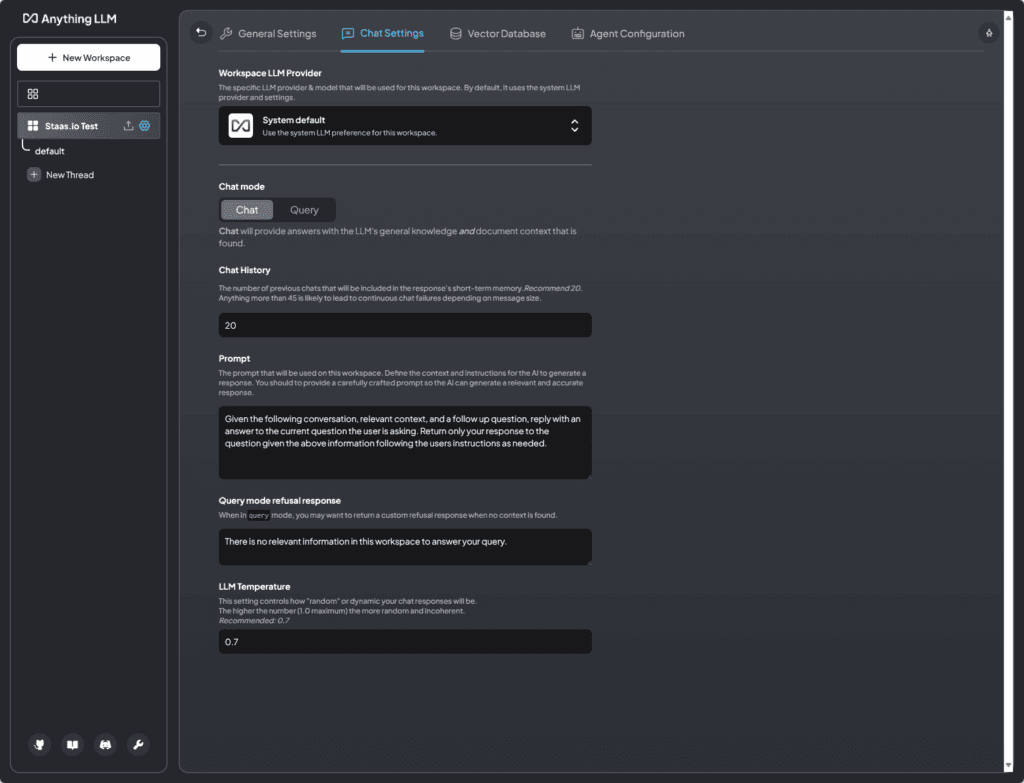
Task: Set chat mode to Query
Action: (304, 210)
